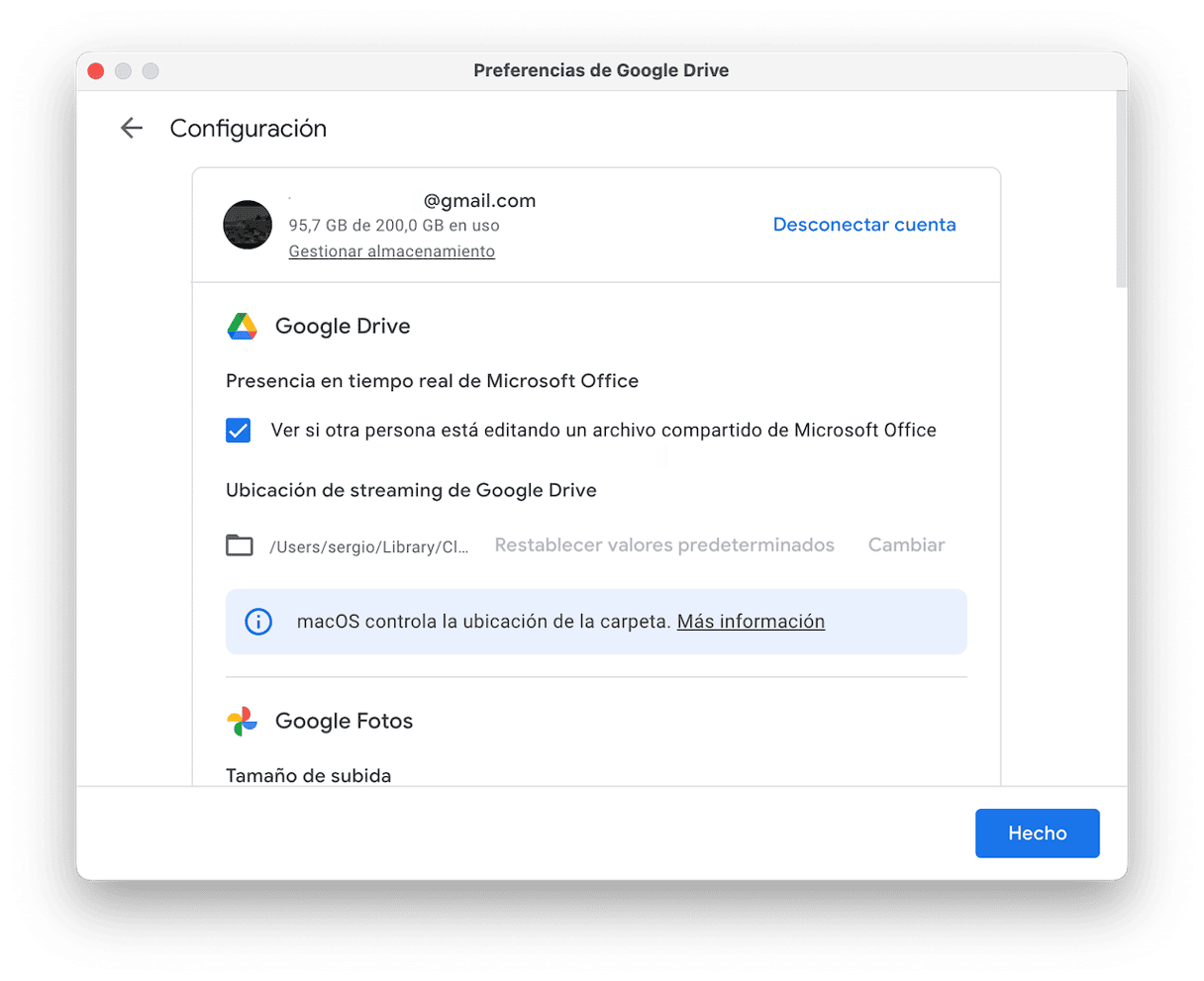Image resolution: width=1204 pixels, height=981 pixels.
Task: Click the back arrow next to Configuración
Action: pyautogui.click(x=131, y=128)
